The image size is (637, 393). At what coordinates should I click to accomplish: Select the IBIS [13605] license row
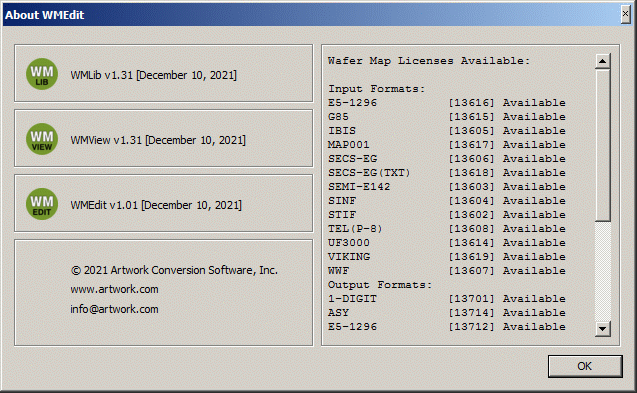pyautogui.click(x=447, y=131)
